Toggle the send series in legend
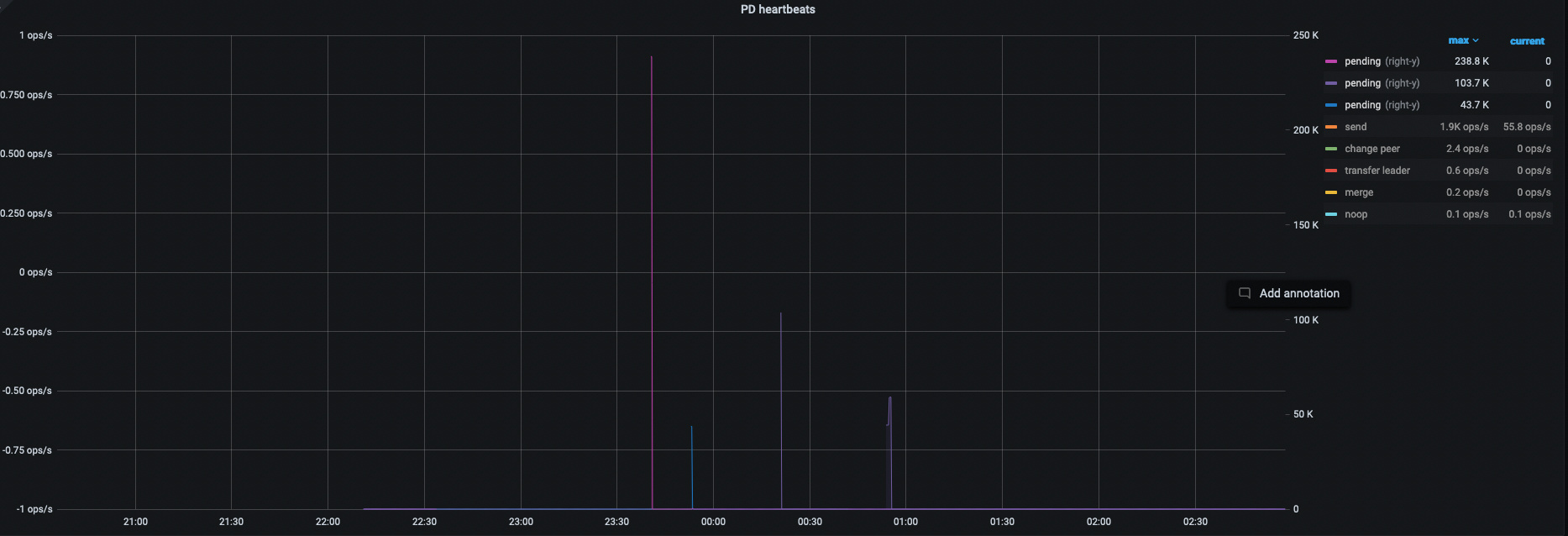 1356,127
